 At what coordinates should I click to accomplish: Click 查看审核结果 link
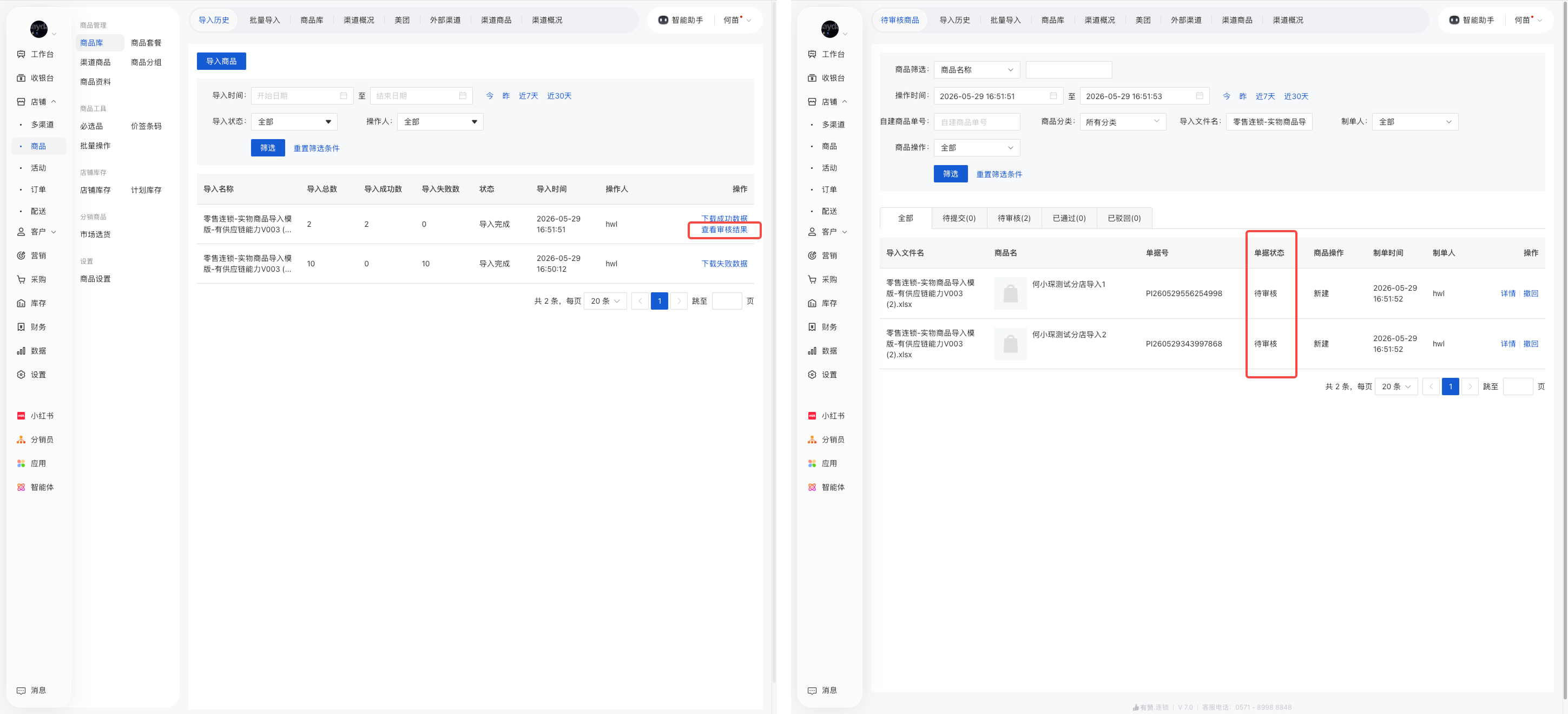coord(724,230)
